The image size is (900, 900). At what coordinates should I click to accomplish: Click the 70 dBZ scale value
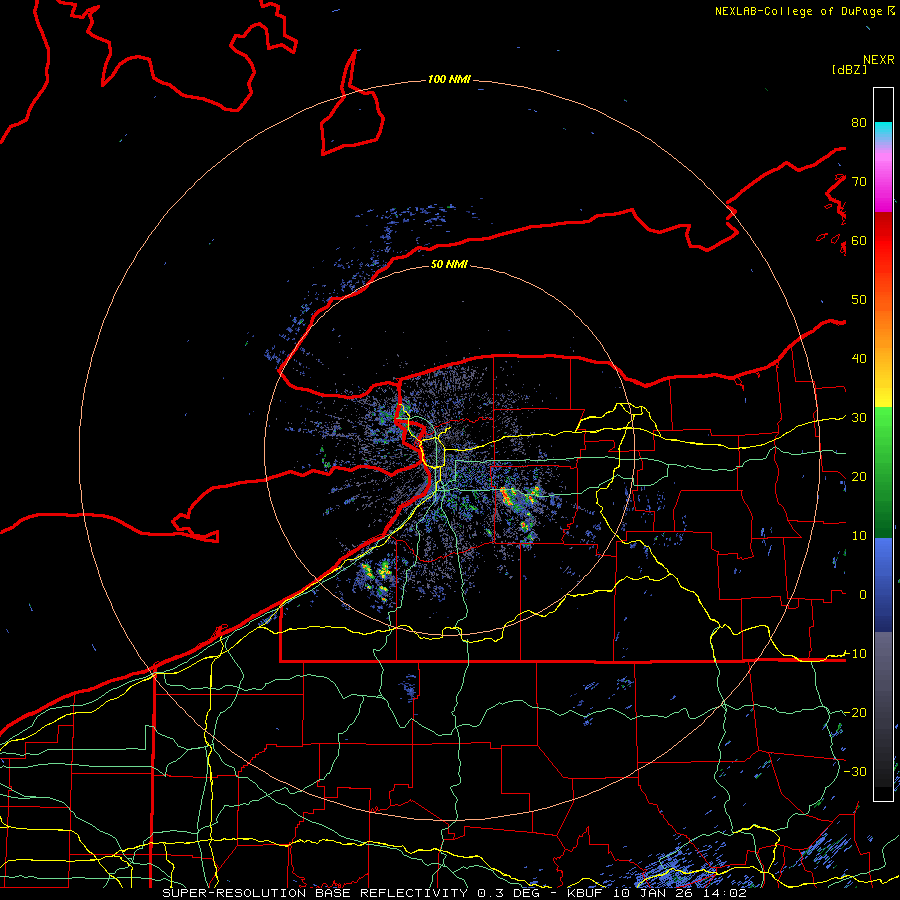859,181
